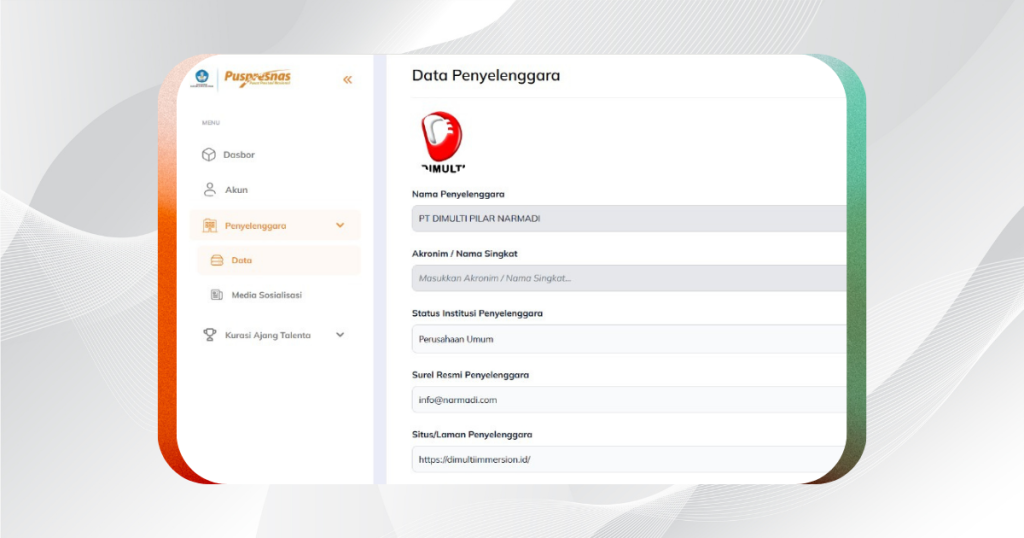Click the Penyelenggara menu icon
The height and width of the screenshot is (538, 1024).
click(210, 226)
